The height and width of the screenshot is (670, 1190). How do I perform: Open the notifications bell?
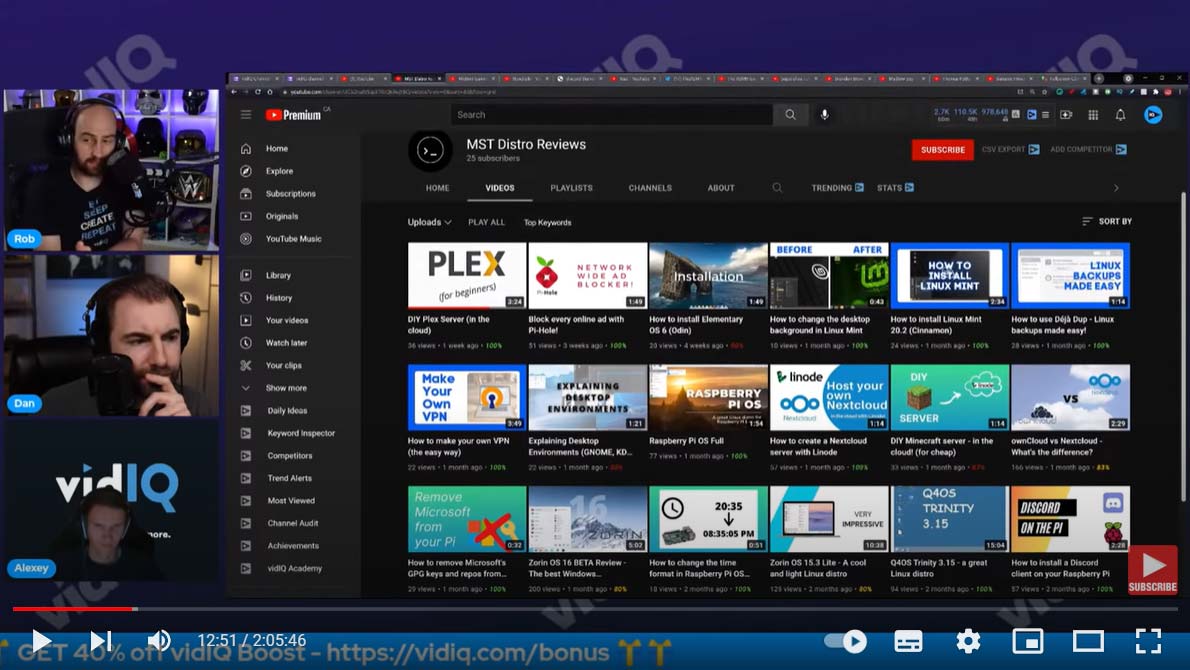(1120, 115)
